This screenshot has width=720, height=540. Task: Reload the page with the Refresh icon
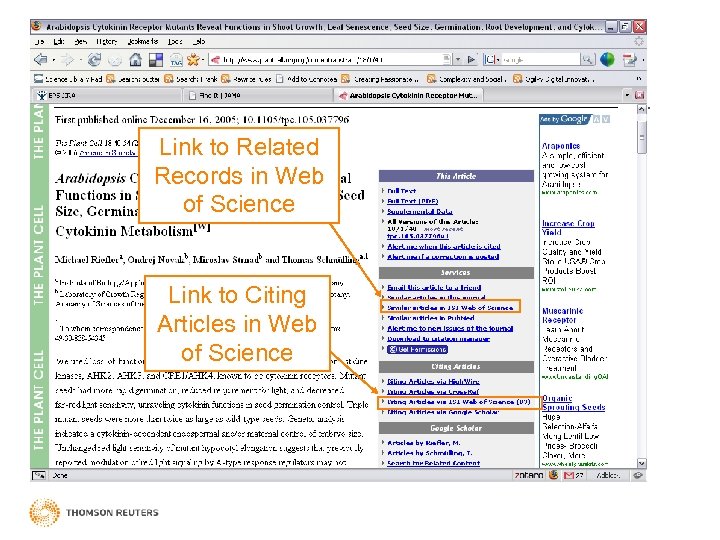[x=95, y=59]
